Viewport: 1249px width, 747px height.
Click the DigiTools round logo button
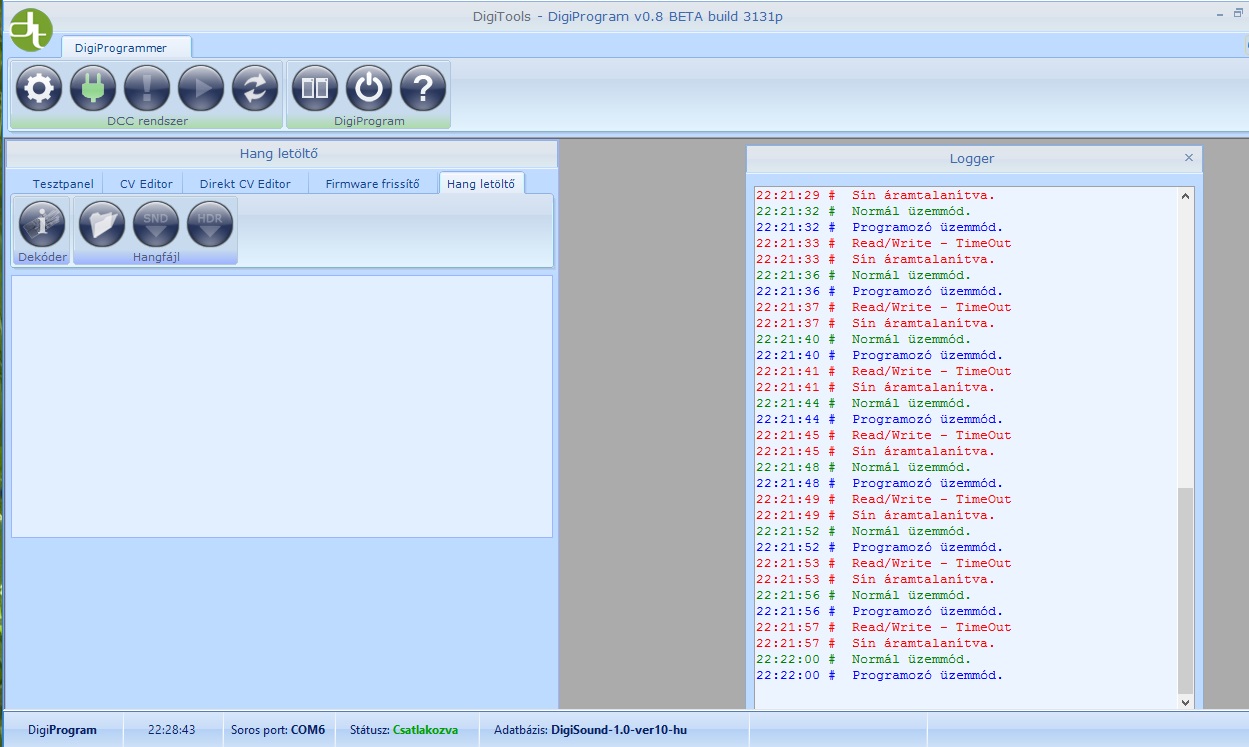tap(30, 29)
